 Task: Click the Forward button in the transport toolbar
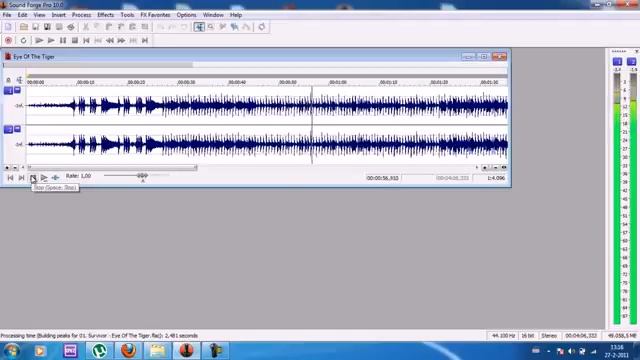click(x=121, y=40)
